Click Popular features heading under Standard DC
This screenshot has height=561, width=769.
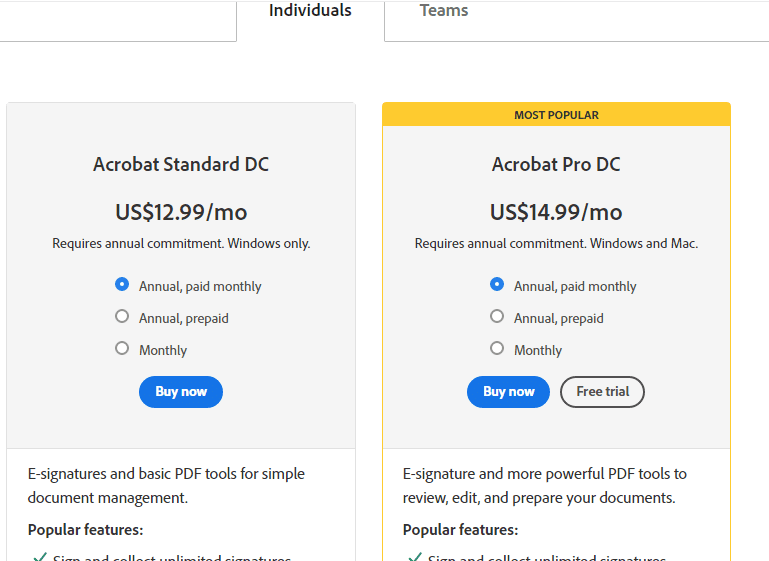[x=85, y=530]
